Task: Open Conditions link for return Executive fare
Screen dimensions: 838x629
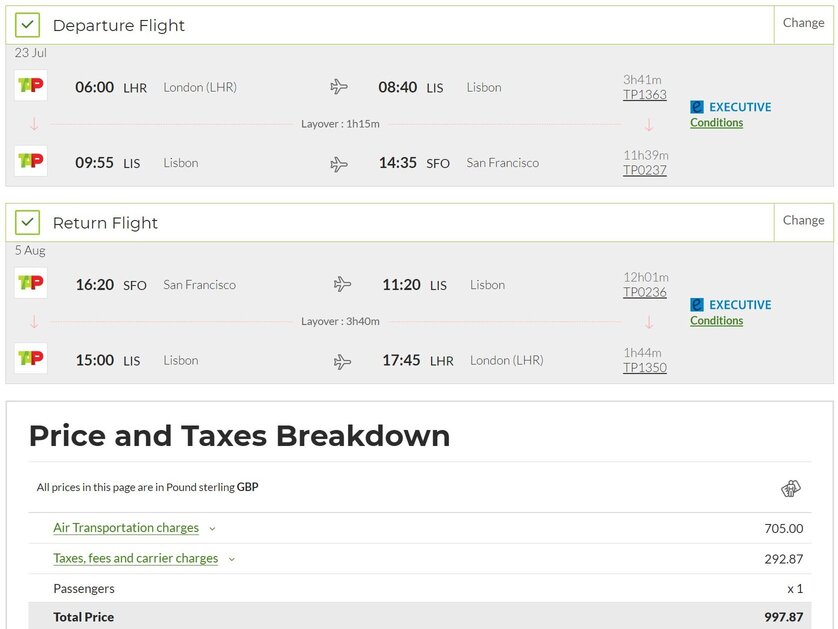Action: coord(716,320)
